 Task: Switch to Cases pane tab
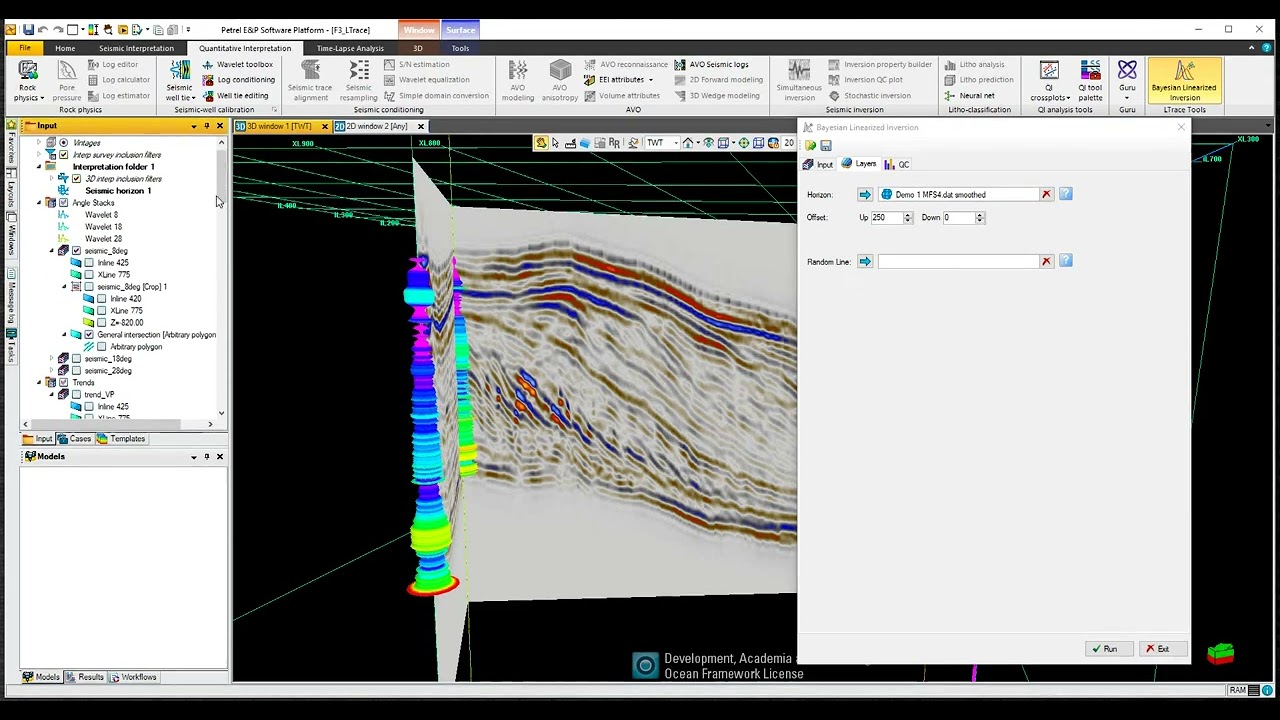click(x=74, y=439)
